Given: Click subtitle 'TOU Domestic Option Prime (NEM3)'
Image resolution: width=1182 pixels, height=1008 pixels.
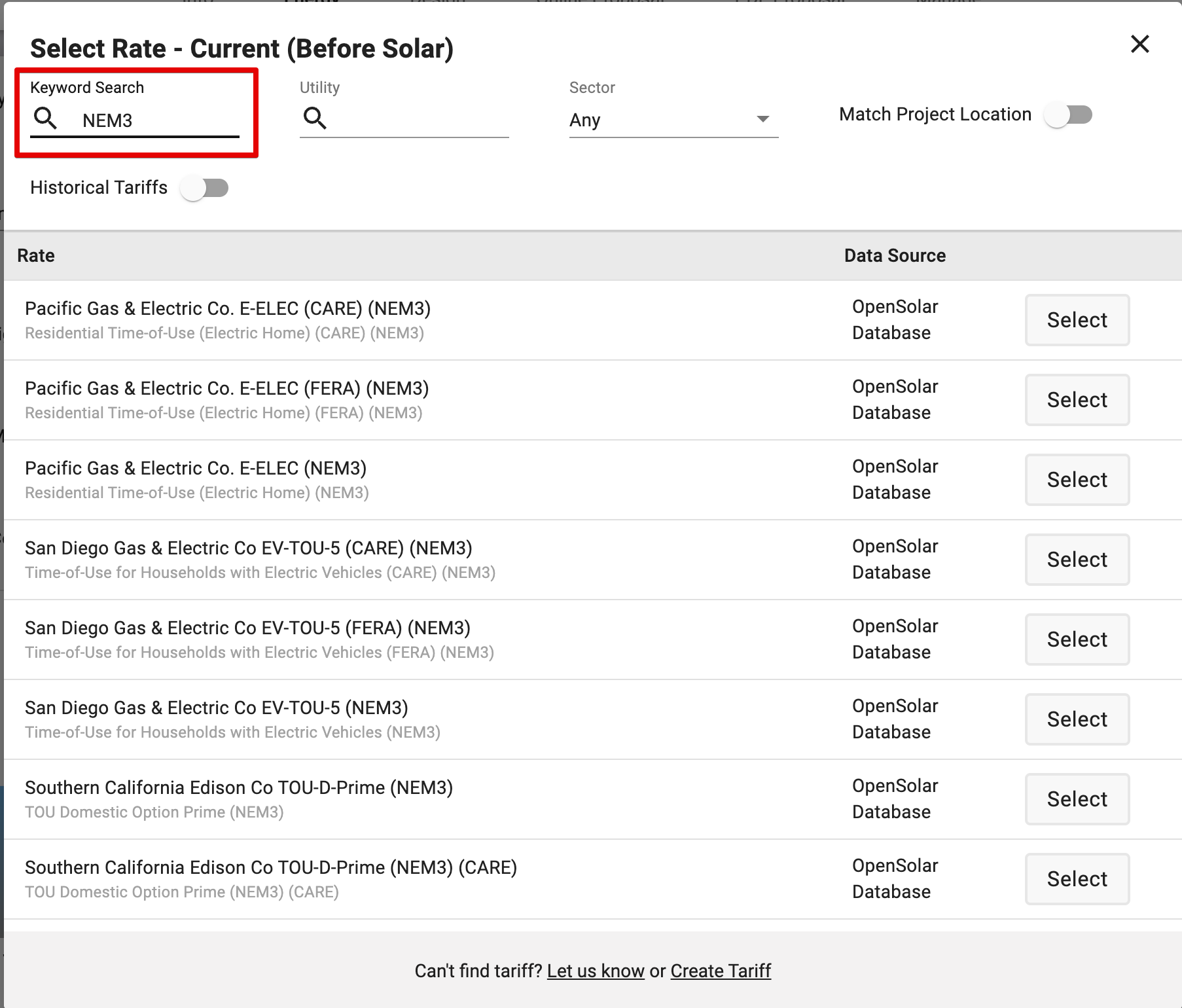Looking at the screenshot, I should [x=154, y=812].
